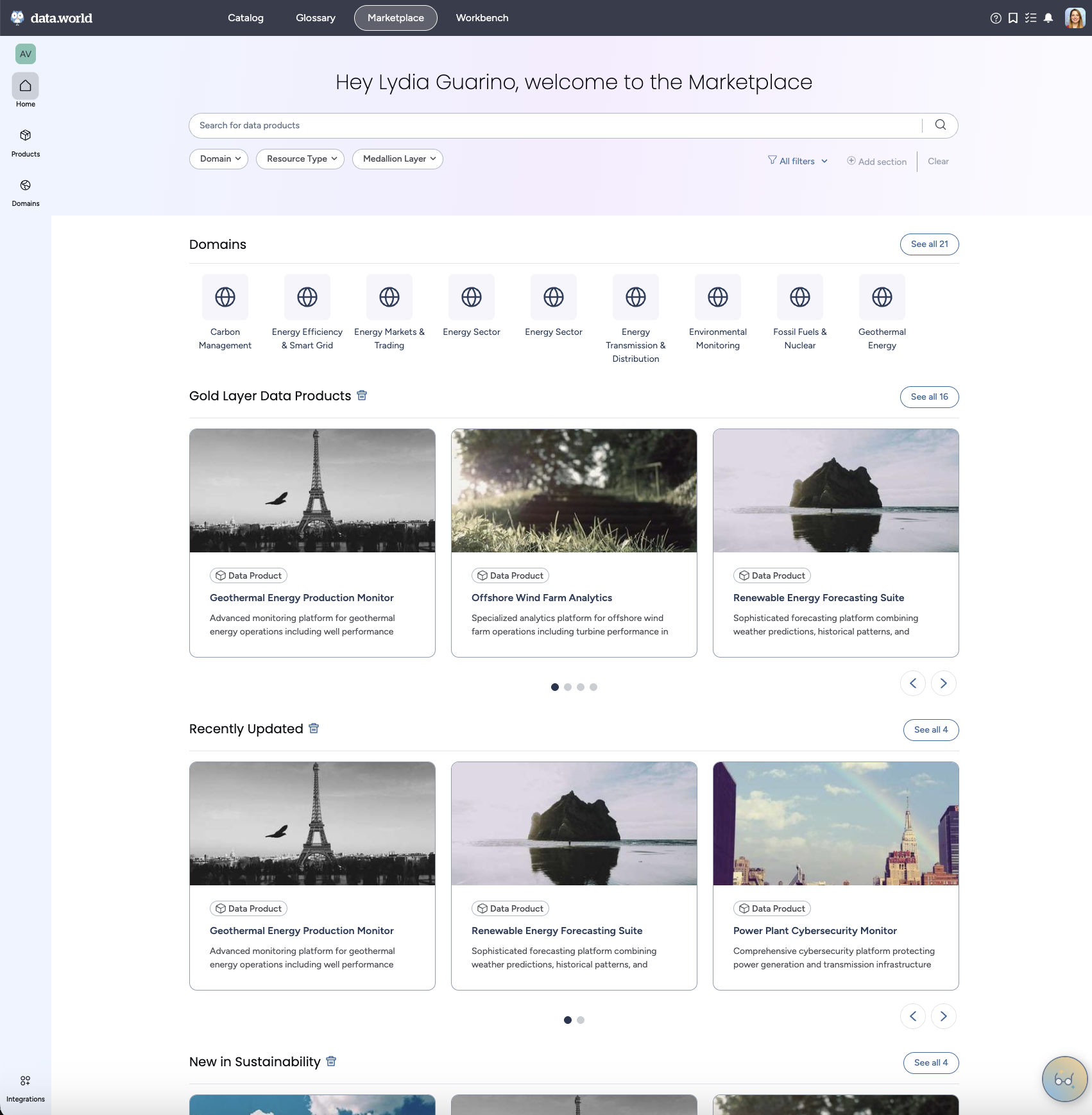Screen dimensions: 1092x1115
Task: Open Offshore Wind Farm Analytics title
Action: (x=542, y=598)
